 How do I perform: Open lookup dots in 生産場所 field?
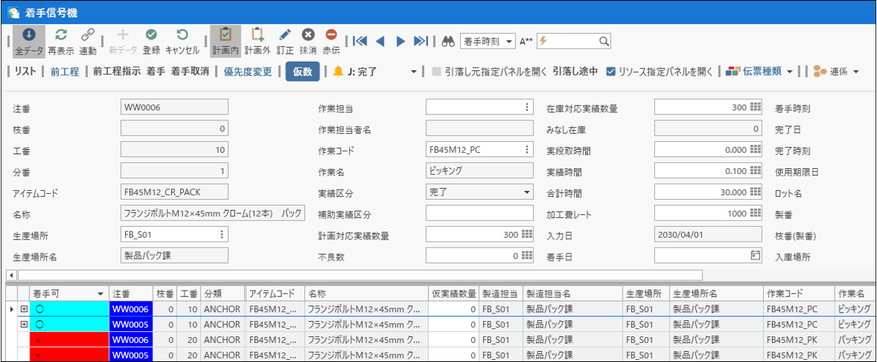point(222,234)
